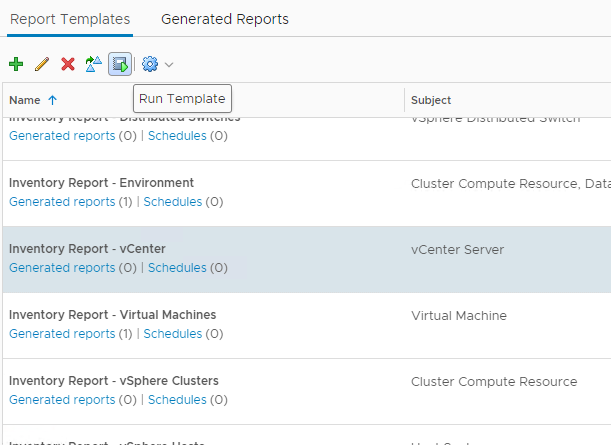611x445 pixels.
Task: Click the Subject column header
Action: (x=431, y=100)
